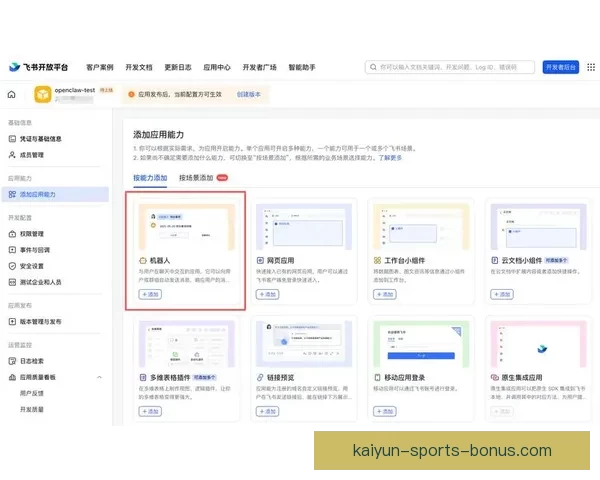Open 应用中心 in top navigation

coord(217,67)
